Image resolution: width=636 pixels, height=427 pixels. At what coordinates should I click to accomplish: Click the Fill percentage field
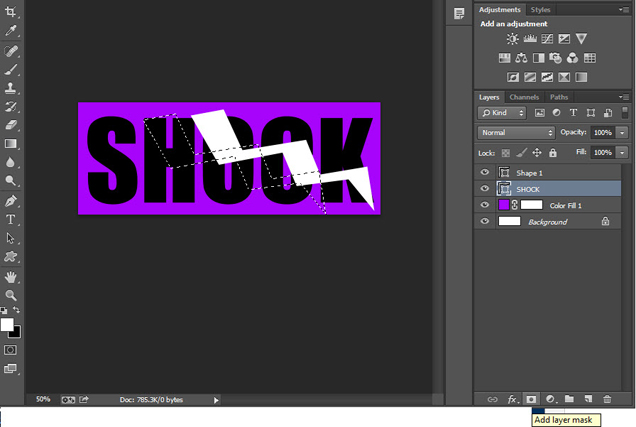coord(602,152)
